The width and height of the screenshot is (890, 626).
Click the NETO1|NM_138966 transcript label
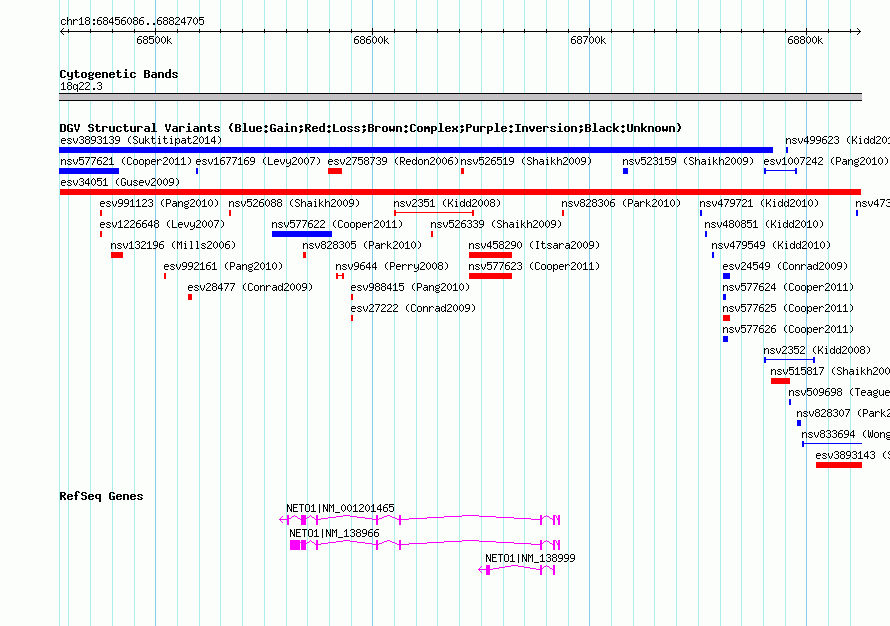click(x=334, y=533)
